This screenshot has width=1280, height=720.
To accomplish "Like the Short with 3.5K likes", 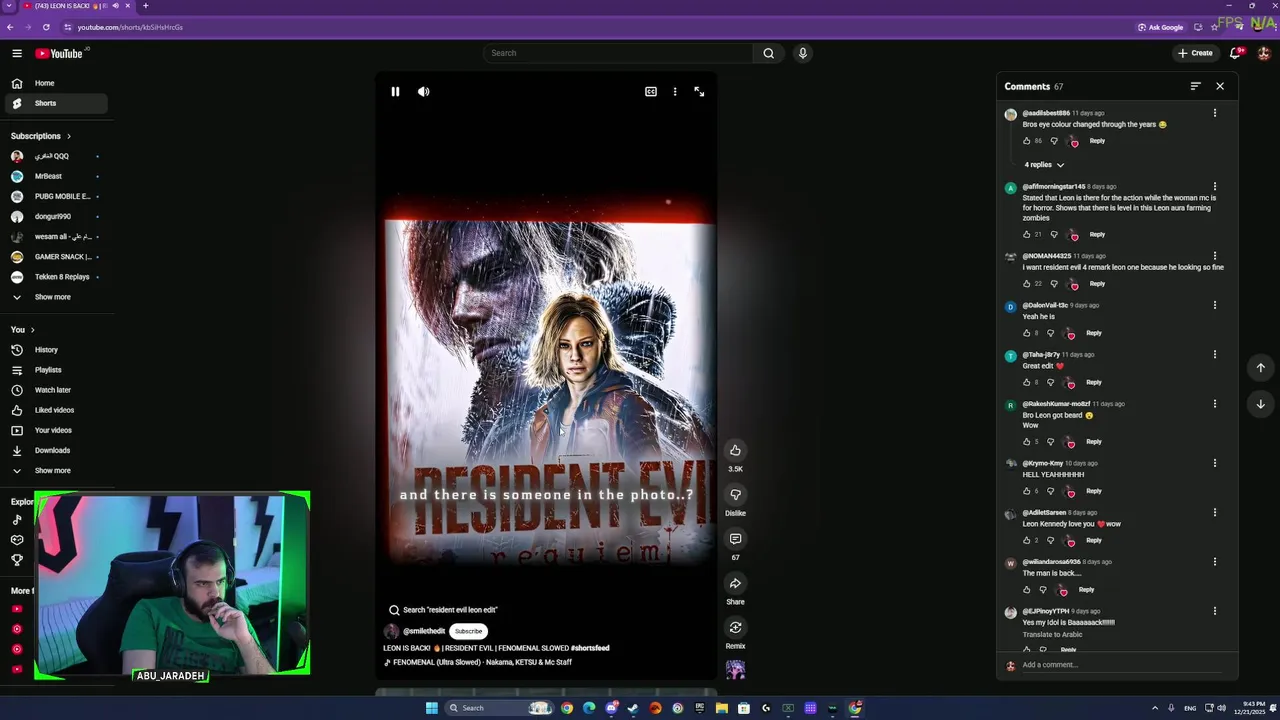I will click(735, 450).
